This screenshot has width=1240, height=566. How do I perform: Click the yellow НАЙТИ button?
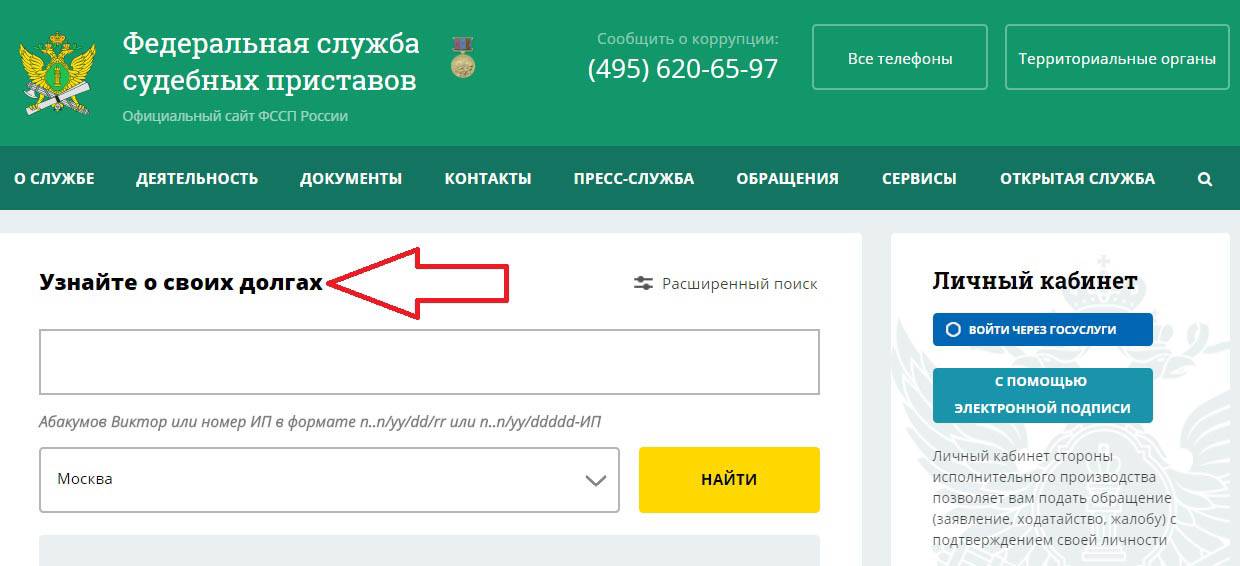(729, 480)
